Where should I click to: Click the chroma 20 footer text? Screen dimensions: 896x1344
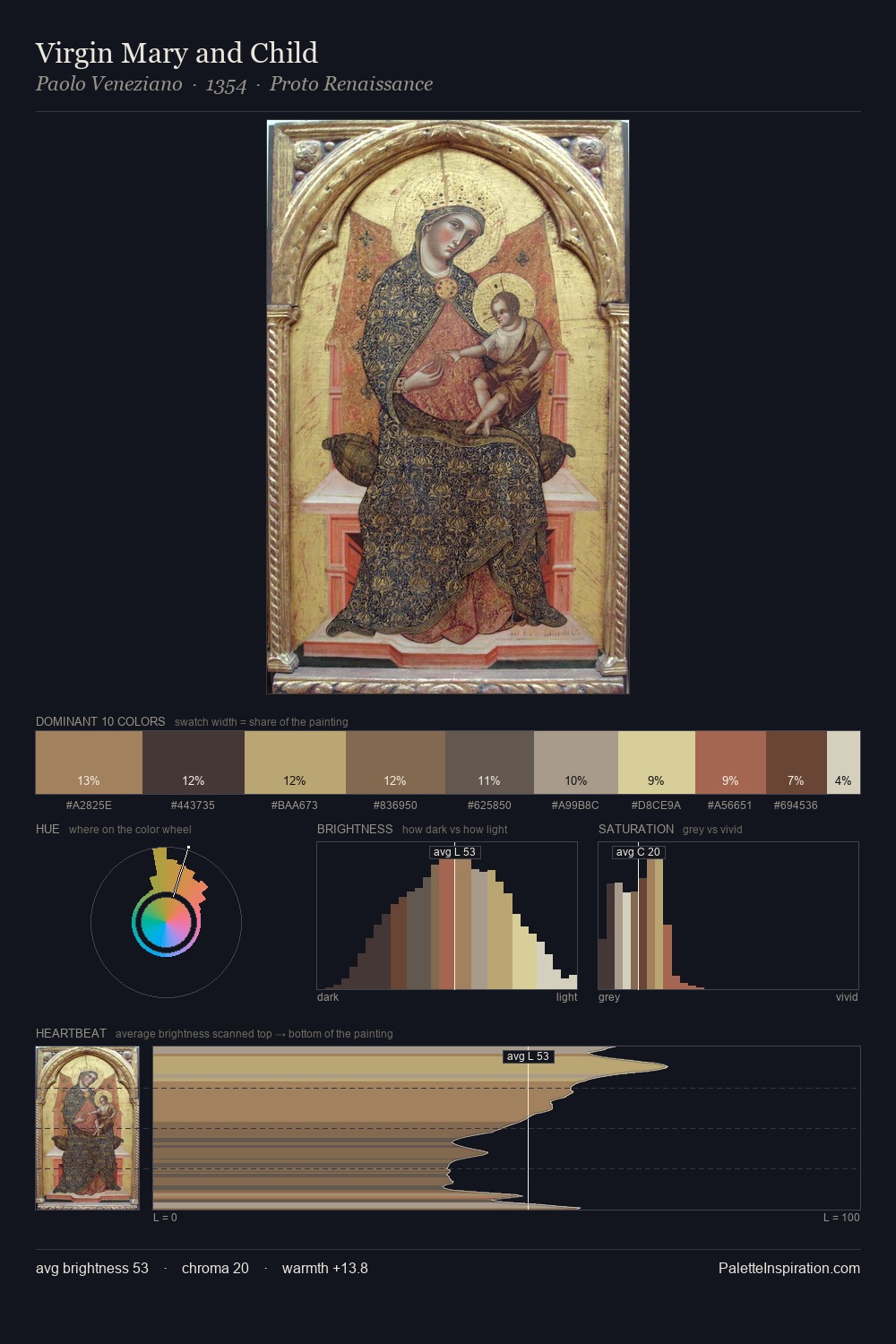coord(215,1268)
